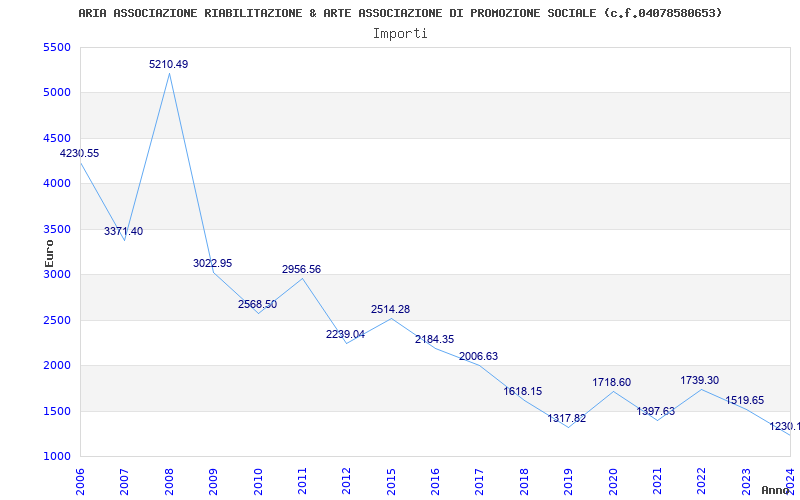Click the 2006.63 value label
Viewport: 800px width, 500px height.
pyautogui.click(x=478, y=357)
